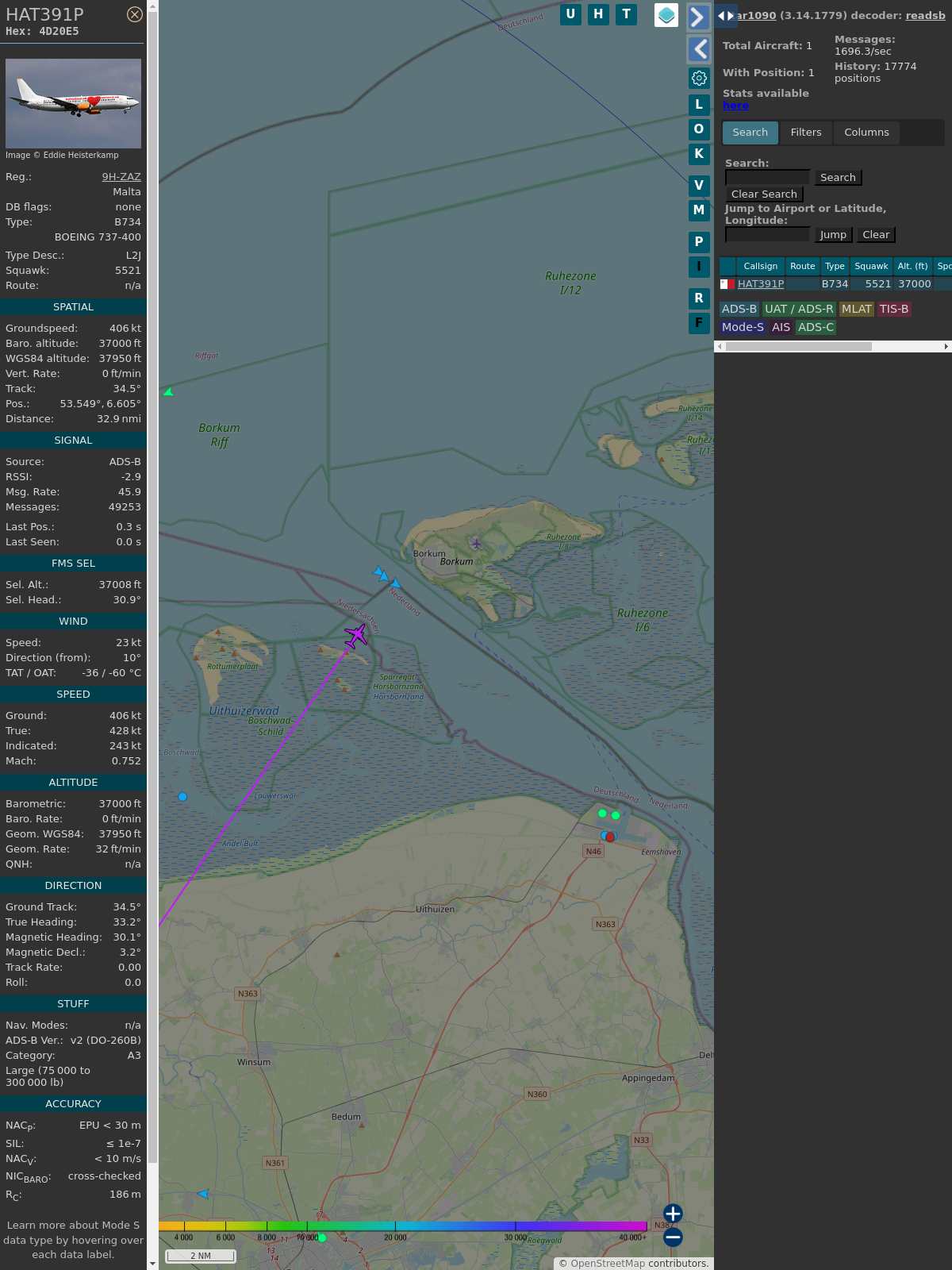
Task: Open the 9H-ZAZ registration link
Action: click(121, 177)
